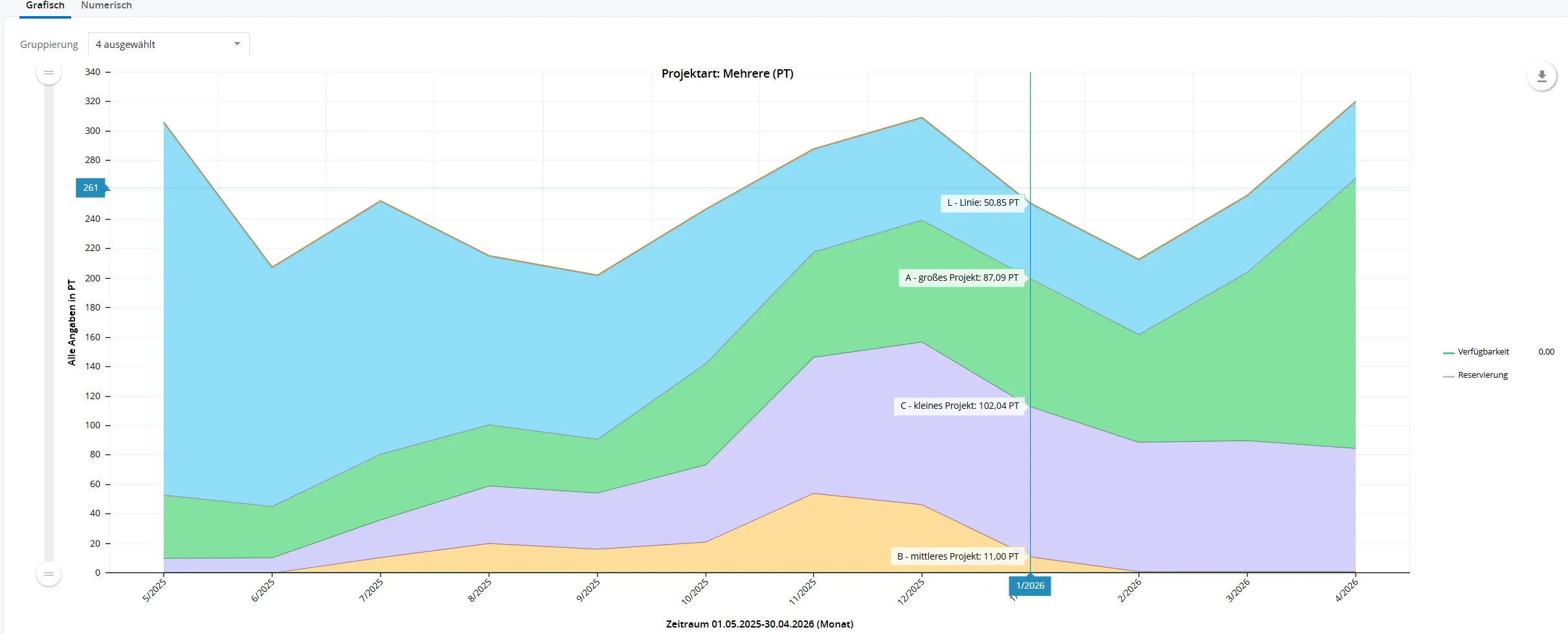
Task: Click the chart title Projektart: Mehrere (PT)
Action: click(x=727, y=74)
